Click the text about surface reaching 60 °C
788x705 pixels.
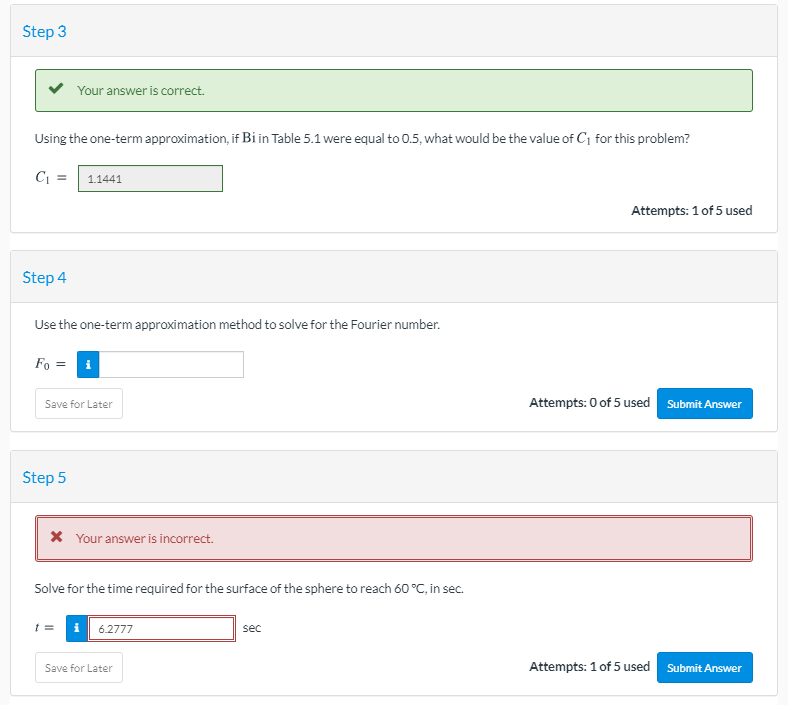coord(249,588)
